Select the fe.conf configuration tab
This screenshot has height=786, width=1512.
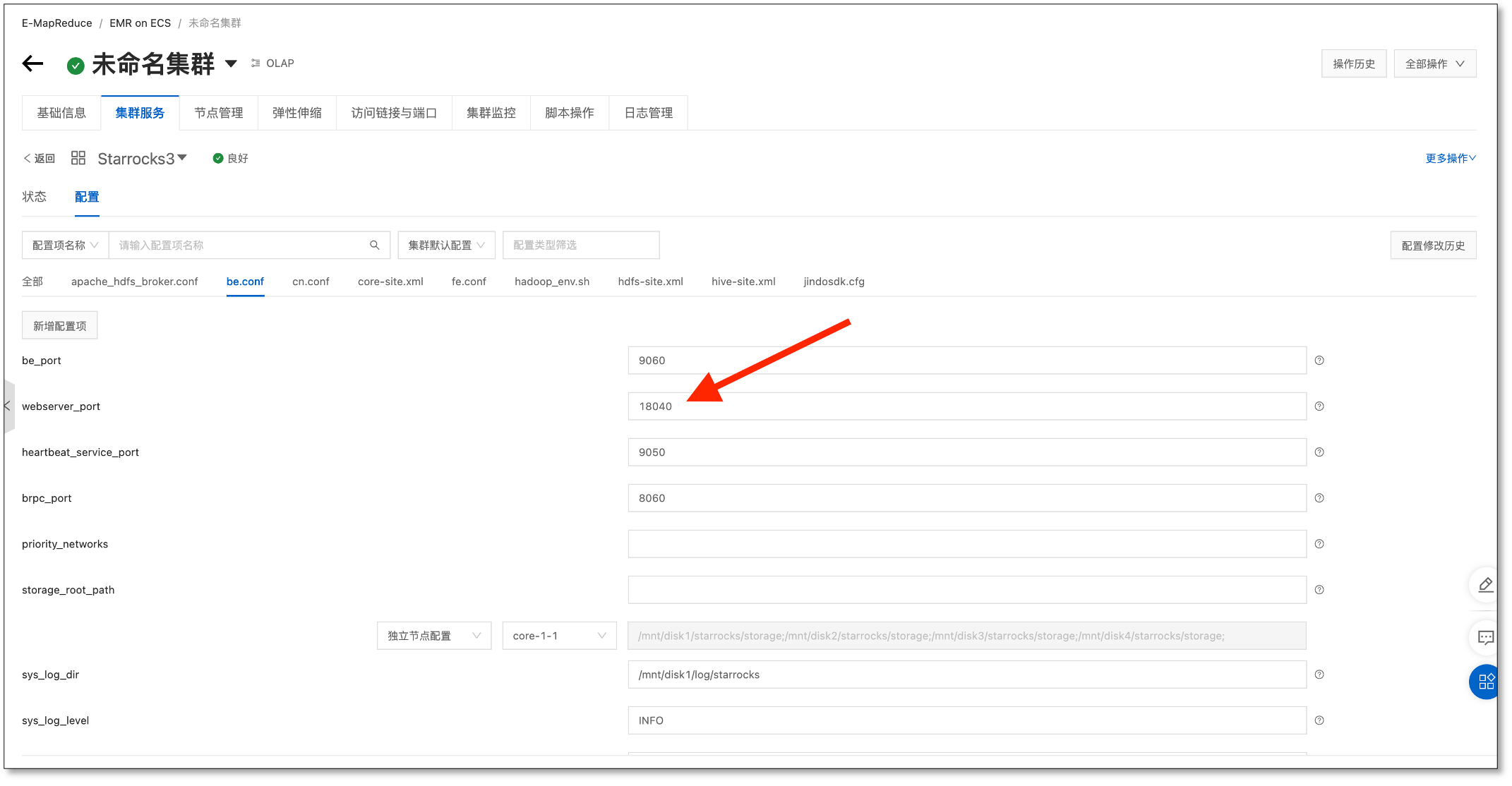point(469,282)
